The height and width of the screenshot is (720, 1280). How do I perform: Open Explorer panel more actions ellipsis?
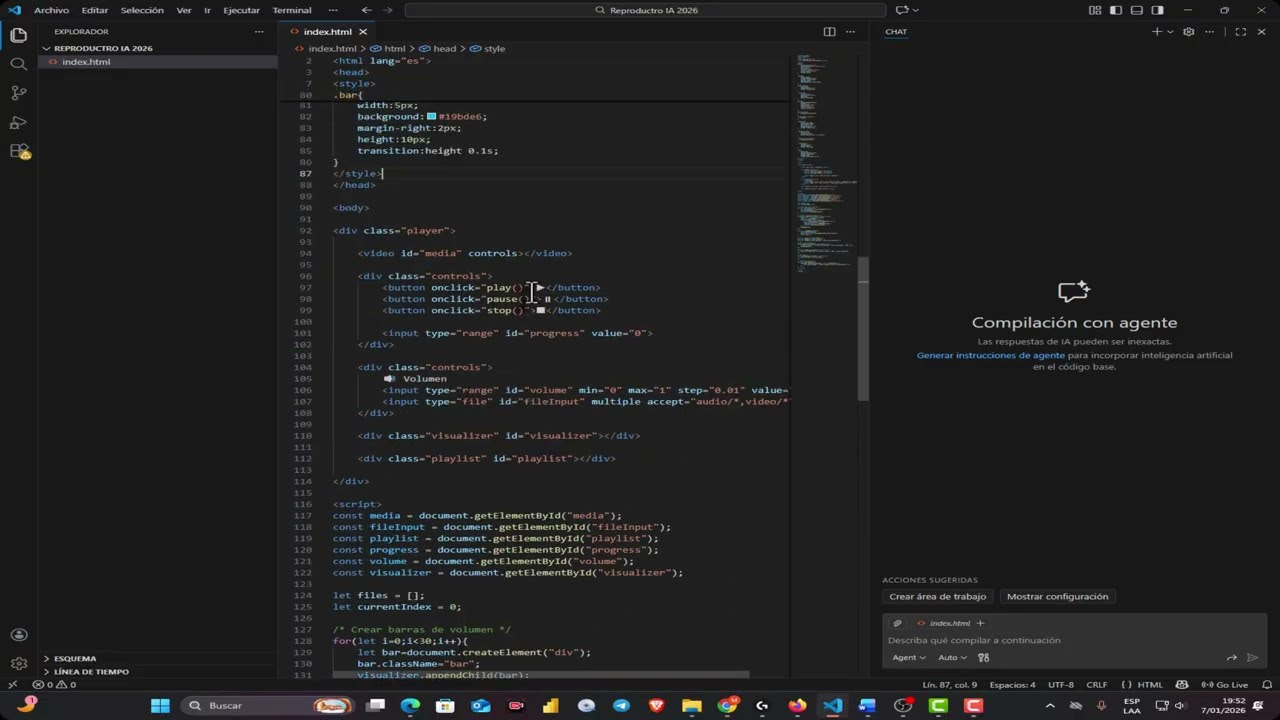pyautogui.click(x=259, y=32)
